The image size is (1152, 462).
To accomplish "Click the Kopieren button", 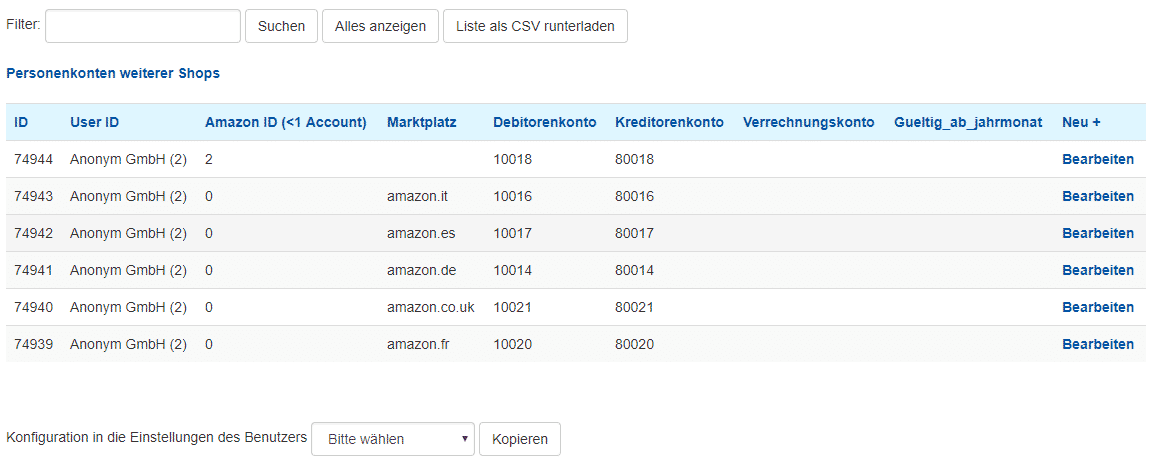I will 520,439.
